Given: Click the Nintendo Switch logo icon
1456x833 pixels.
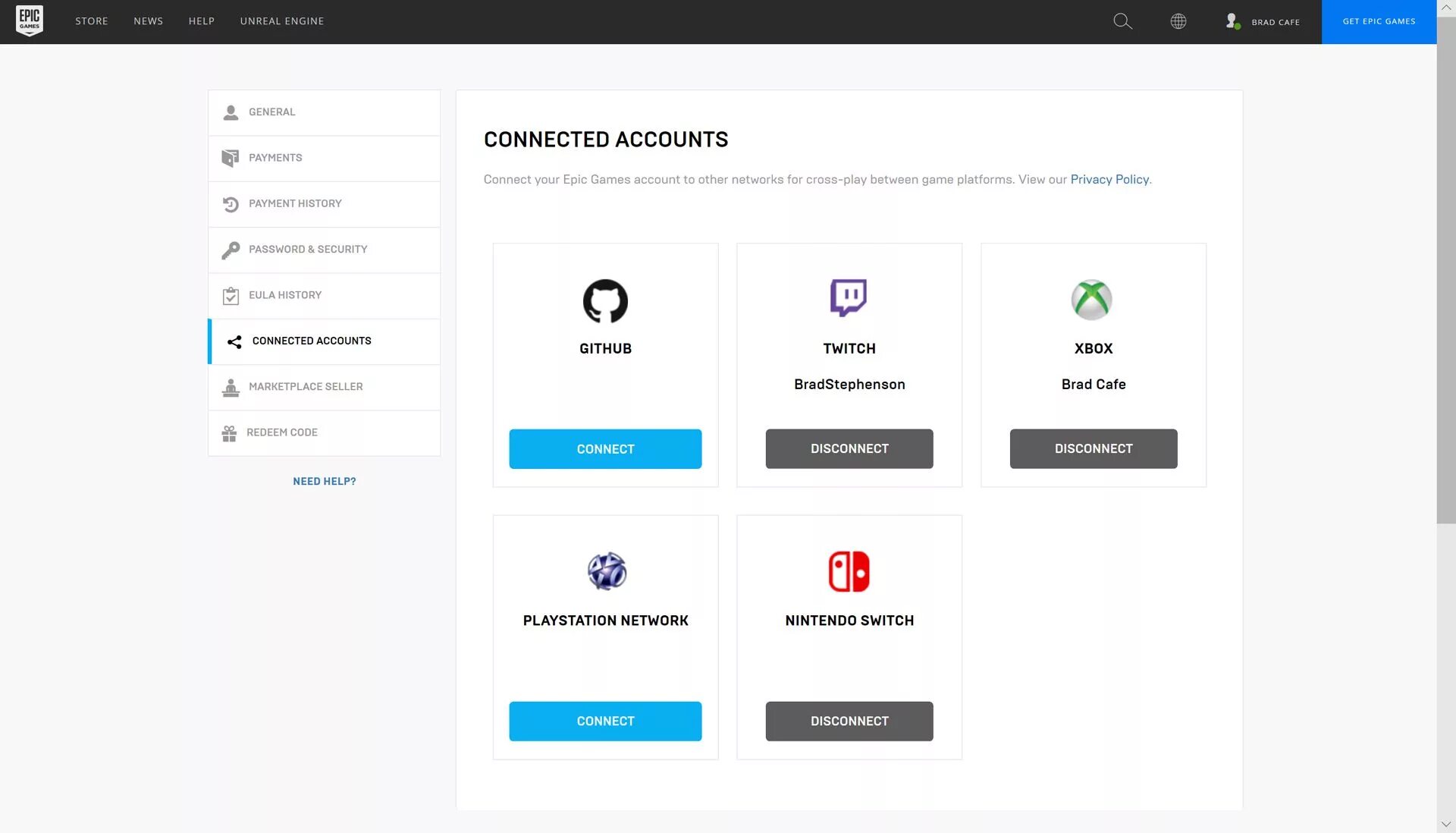Looking at the screenshot, I should (x=849, y=570).
